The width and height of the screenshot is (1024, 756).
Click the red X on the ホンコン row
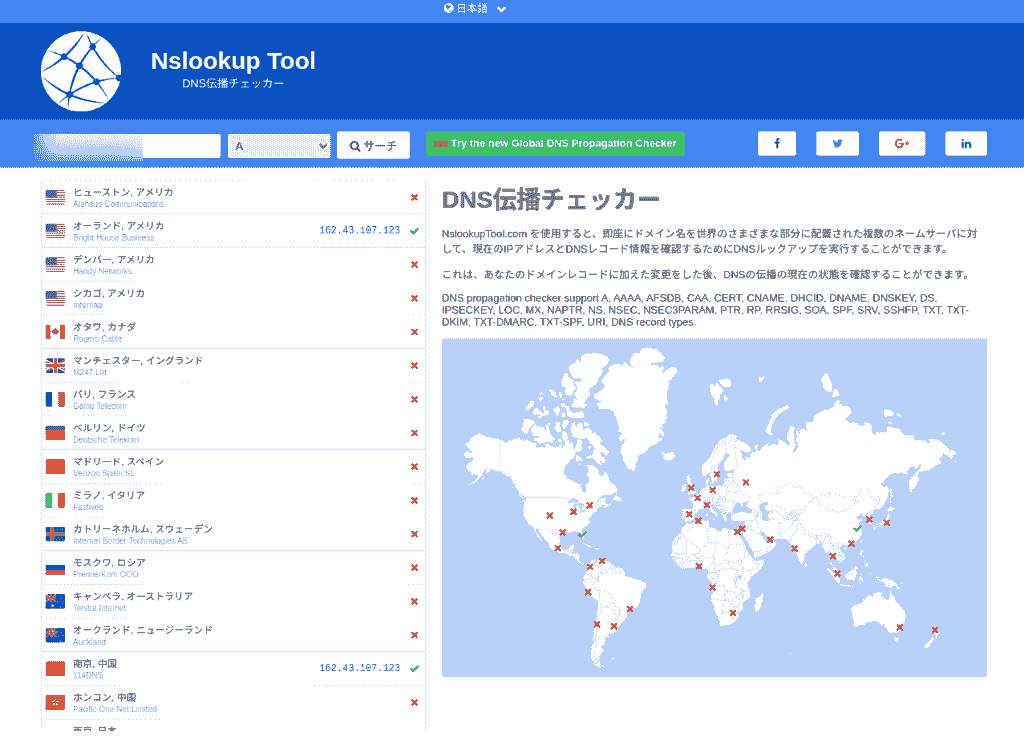tap(414, 702)
